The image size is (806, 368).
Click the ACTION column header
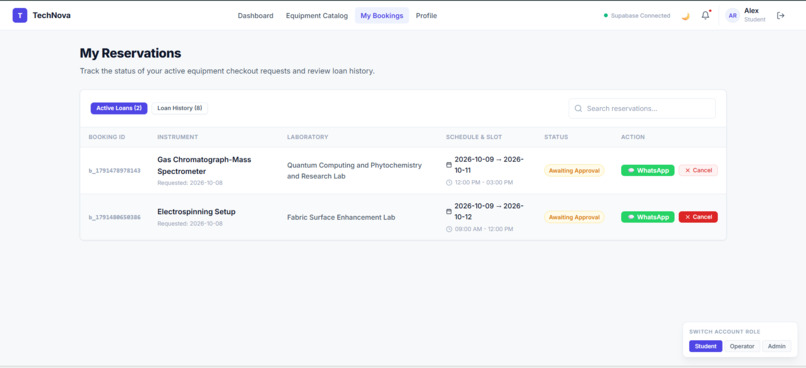coord(633,137)
